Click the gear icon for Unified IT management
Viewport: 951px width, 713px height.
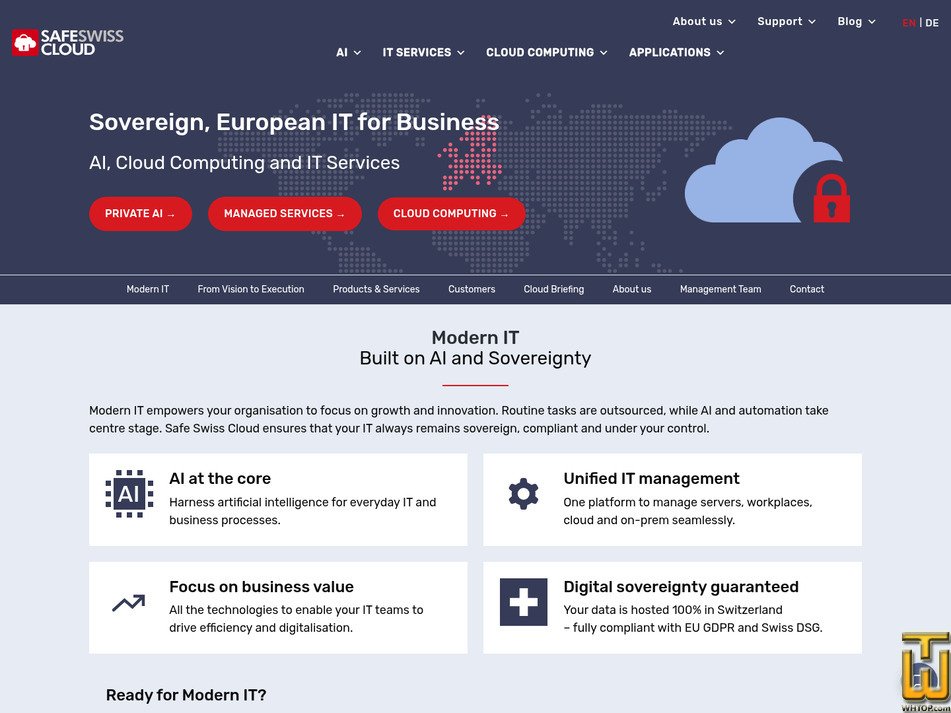(523, 494)
